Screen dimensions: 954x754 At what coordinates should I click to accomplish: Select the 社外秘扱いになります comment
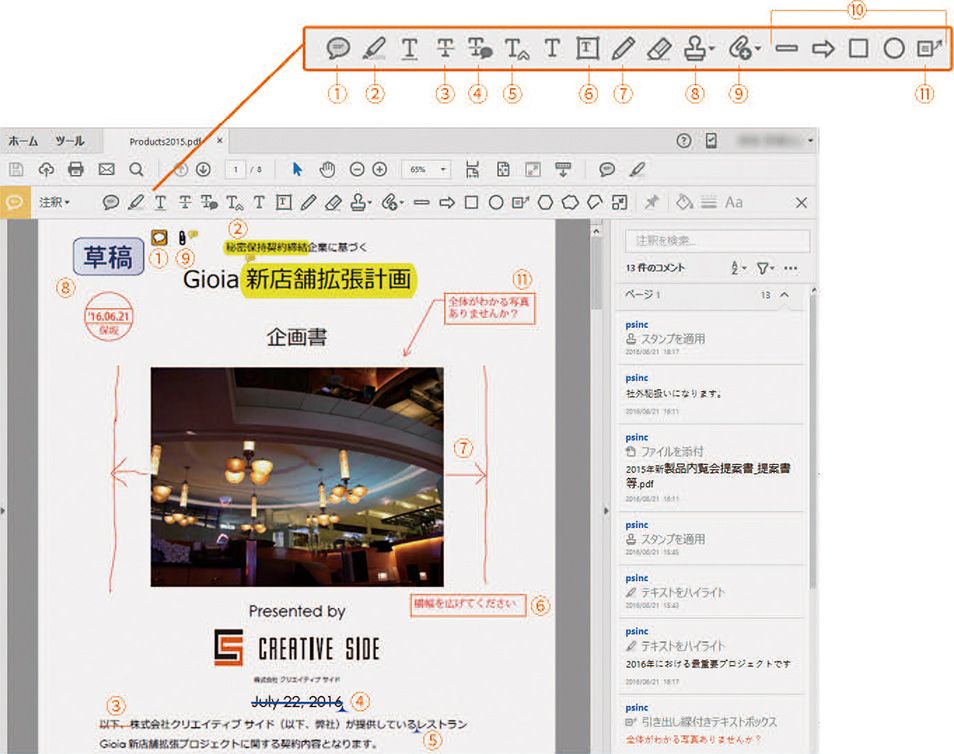[711, 394]
